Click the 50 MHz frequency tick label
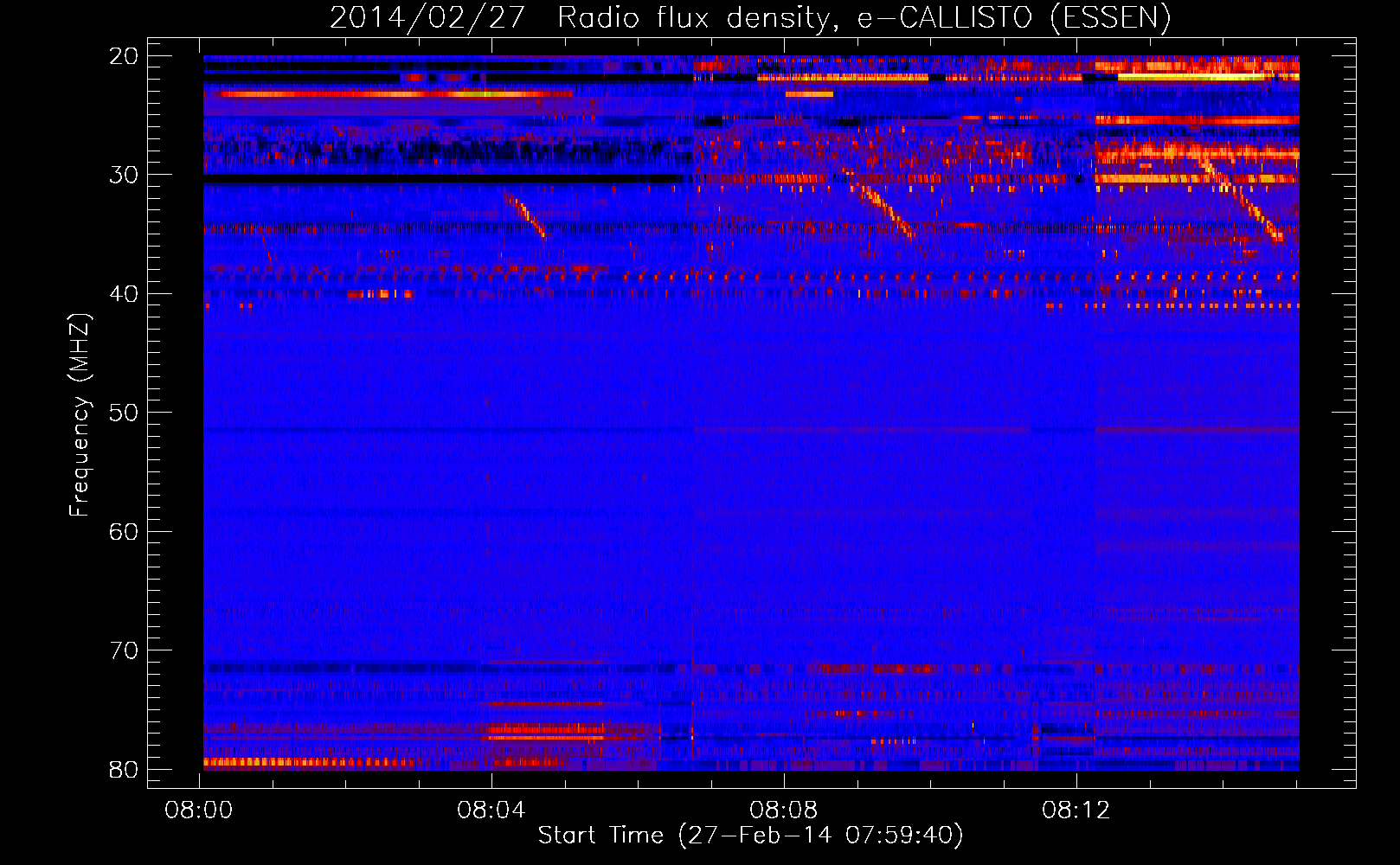 [124, 413]
